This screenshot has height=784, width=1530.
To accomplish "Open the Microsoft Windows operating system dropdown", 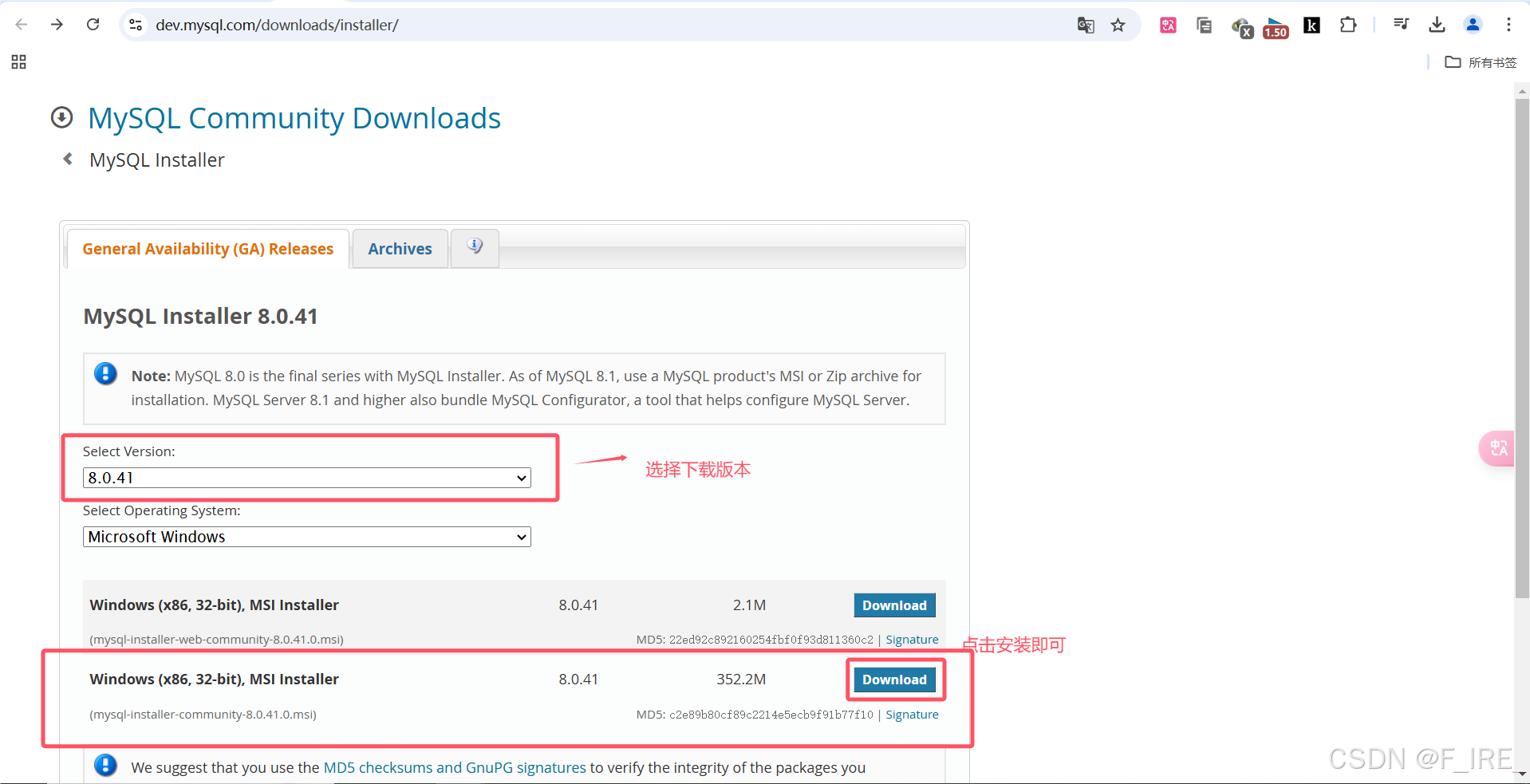I will tap(307, 537).
